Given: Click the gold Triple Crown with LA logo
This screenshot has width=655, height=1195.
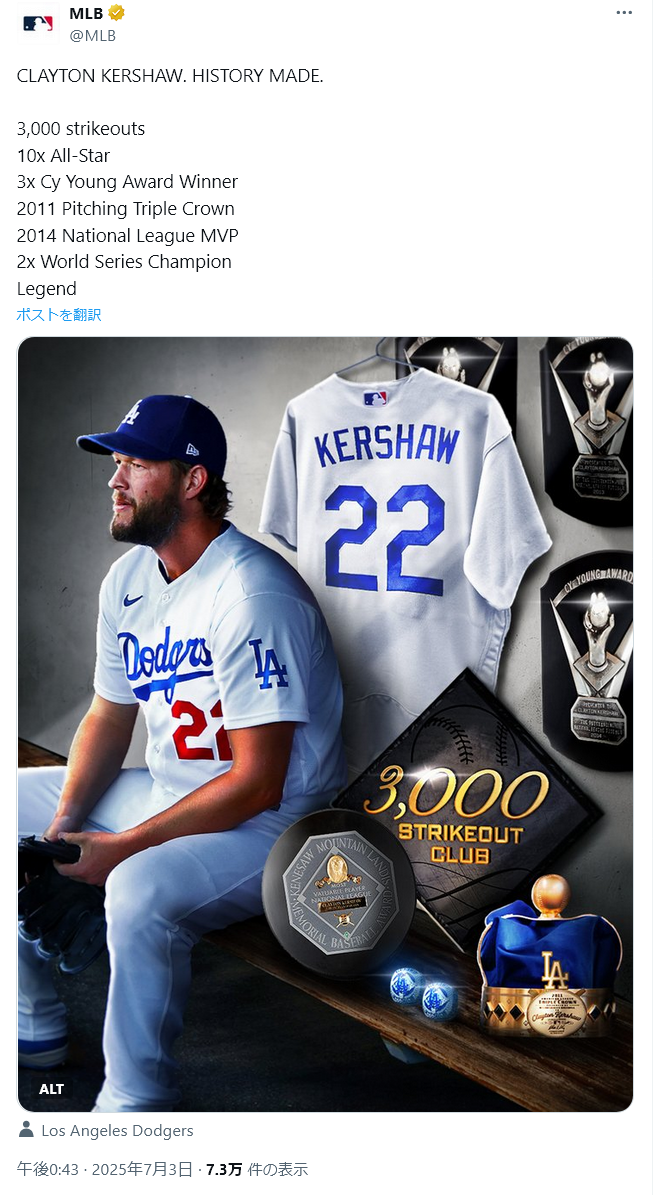Looking at the screenshot, I should click(x=551, y=959).
